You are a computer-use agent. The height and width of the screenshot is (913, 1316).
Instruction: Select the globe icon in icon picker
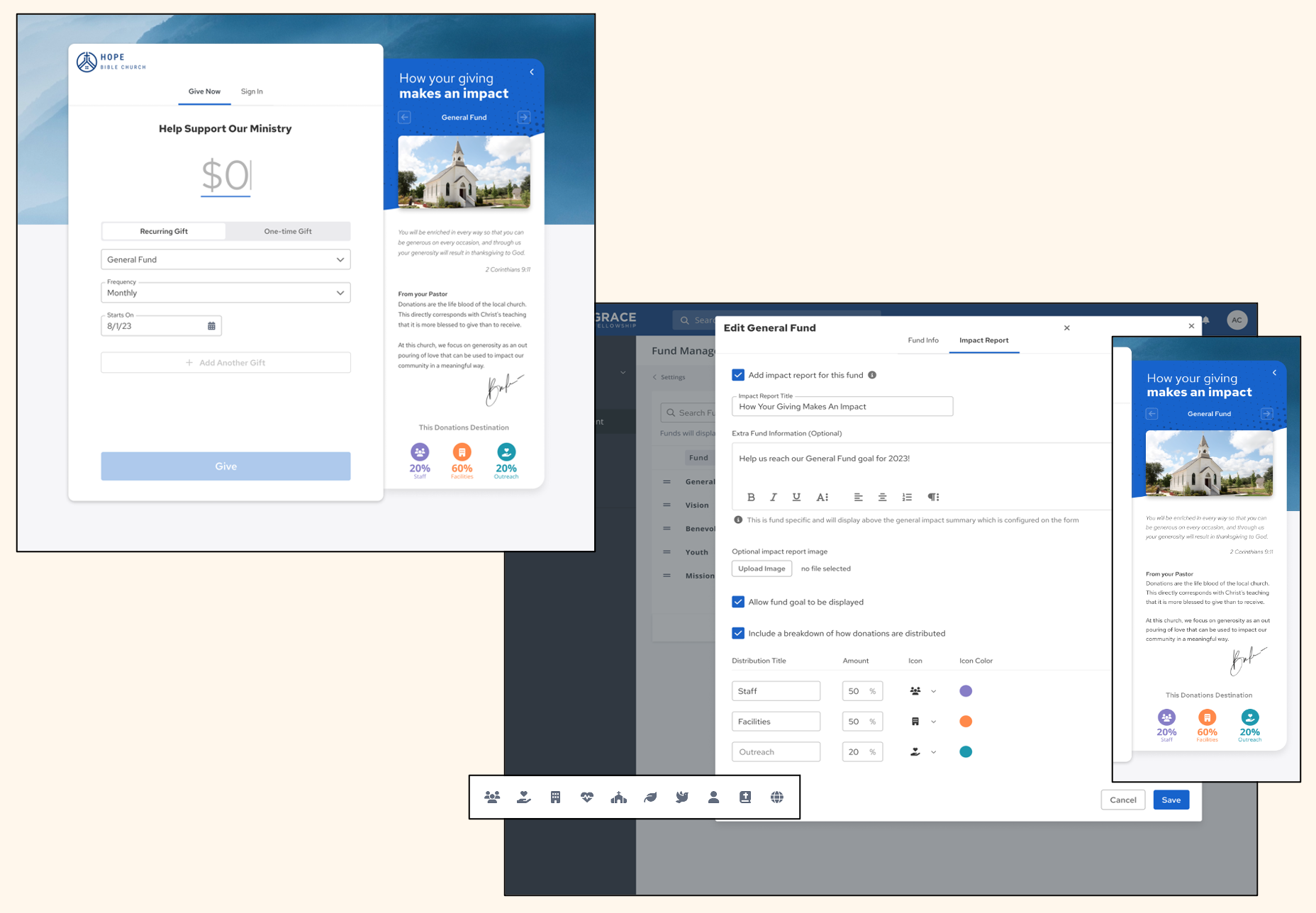(x=777, y=797)
